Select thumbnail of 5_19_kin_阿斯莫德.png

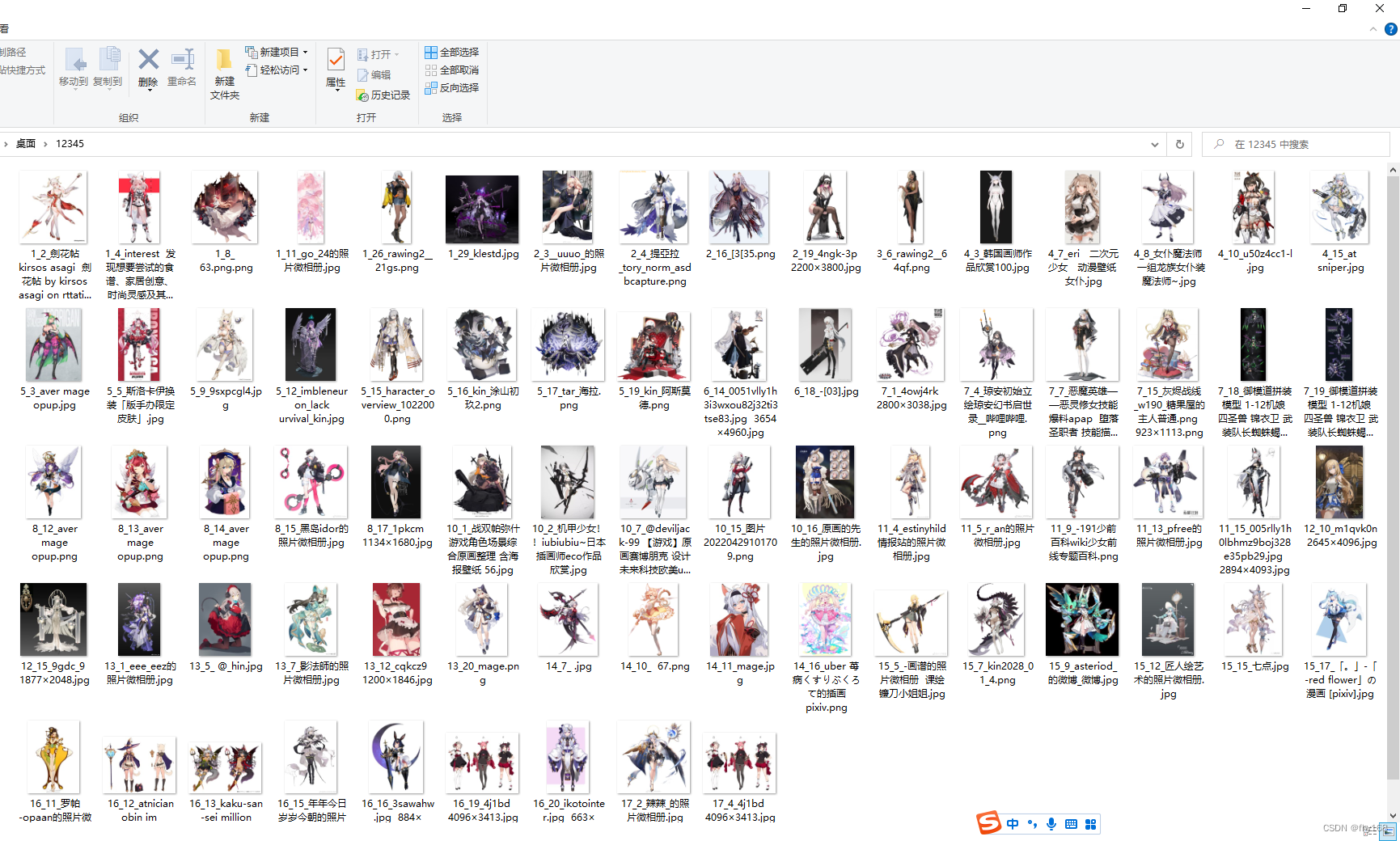(x=653, y=346)
